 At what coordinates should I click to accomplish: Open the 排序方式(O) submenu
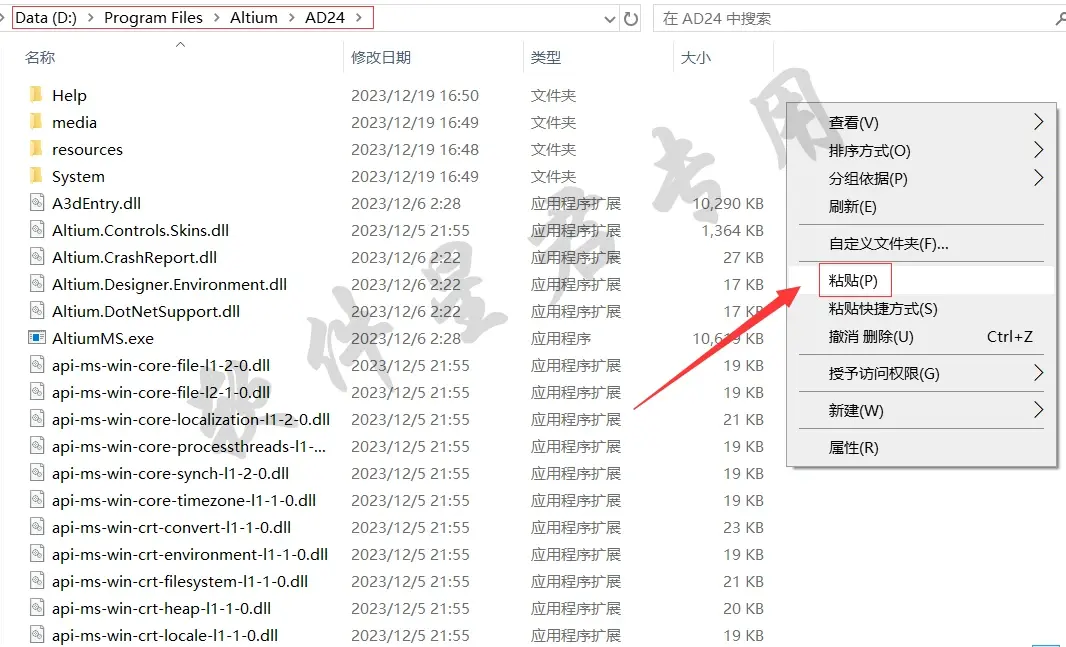[x=921, y=150]
